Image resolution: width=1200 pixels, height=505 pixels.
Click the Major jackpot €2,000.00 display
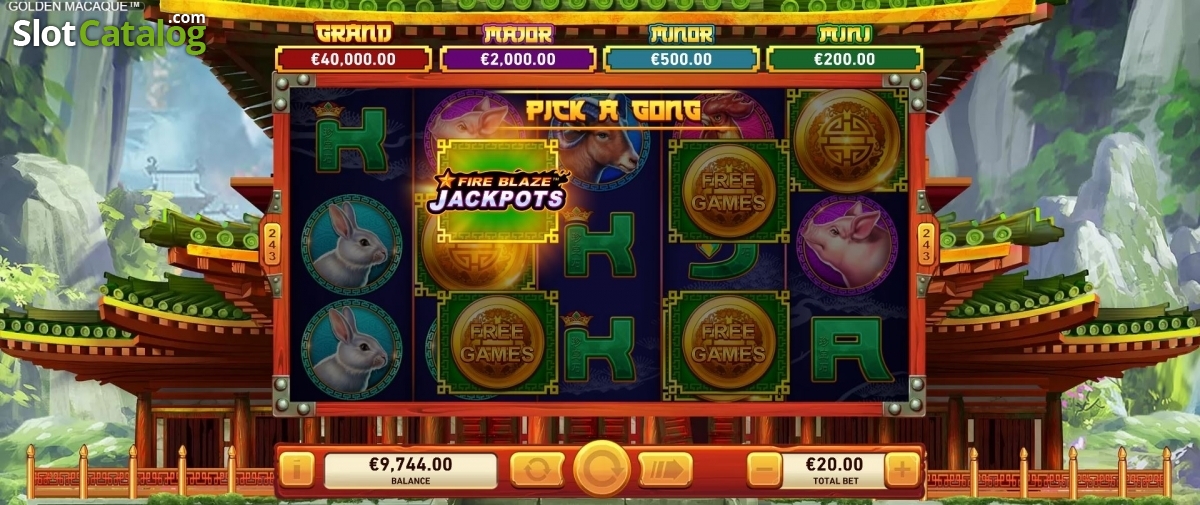517,59
